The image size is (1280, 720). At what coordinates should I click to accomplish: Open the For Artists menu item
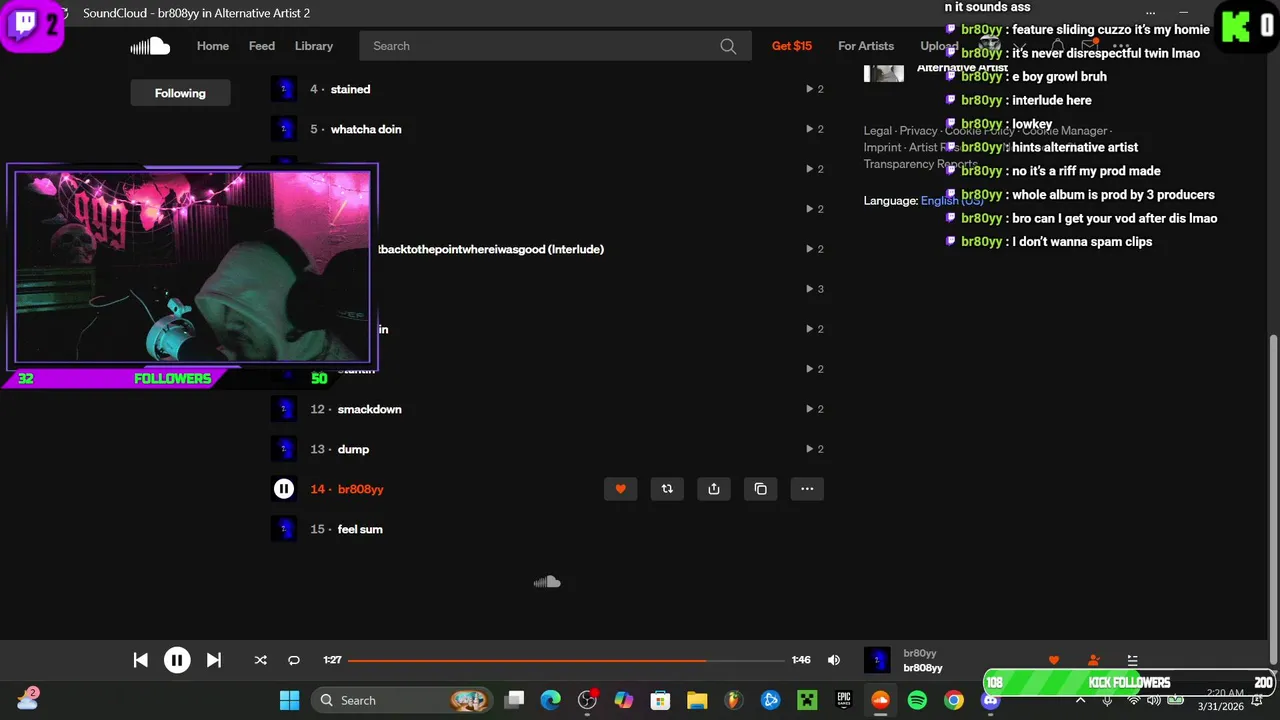pyautogui.click(x=866, y=46)
